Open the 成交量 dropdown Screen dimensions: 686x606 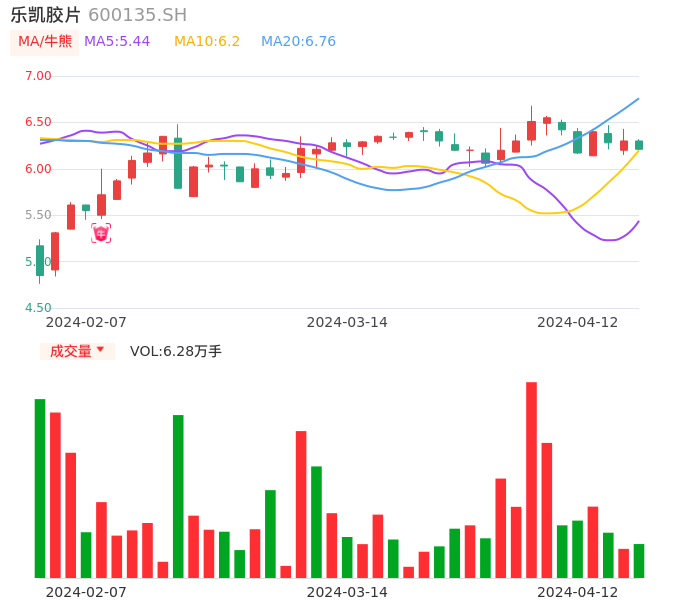click(77, 351)
